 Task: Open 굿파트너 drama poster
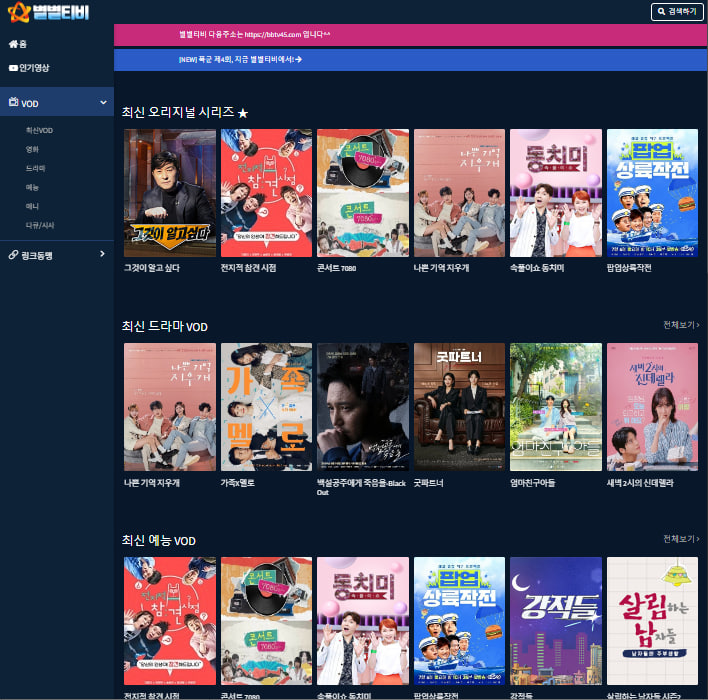tap(460, 407)
